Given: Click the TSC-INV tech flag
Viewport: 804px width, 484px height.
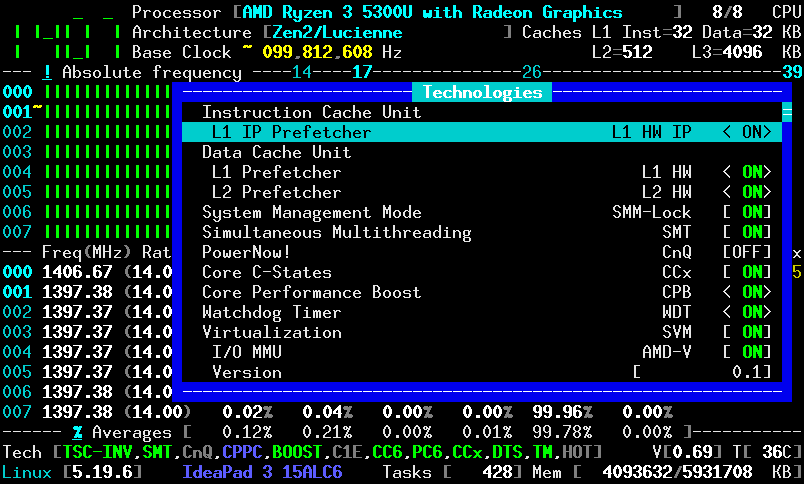Looking at the screenshot, I should point(97,452).
